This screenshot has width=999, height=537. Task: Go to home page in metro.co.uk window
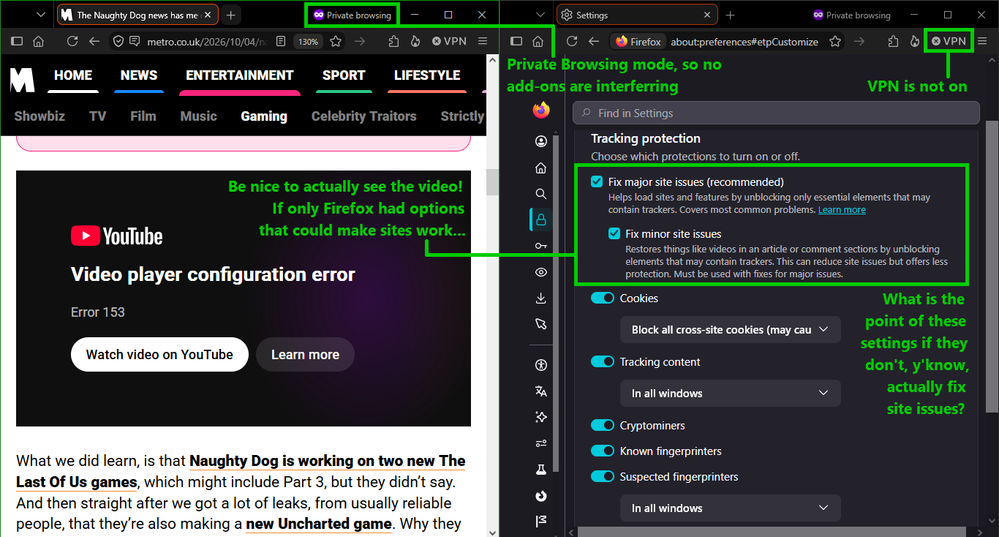pyautogui.click(x=38, y=41)
